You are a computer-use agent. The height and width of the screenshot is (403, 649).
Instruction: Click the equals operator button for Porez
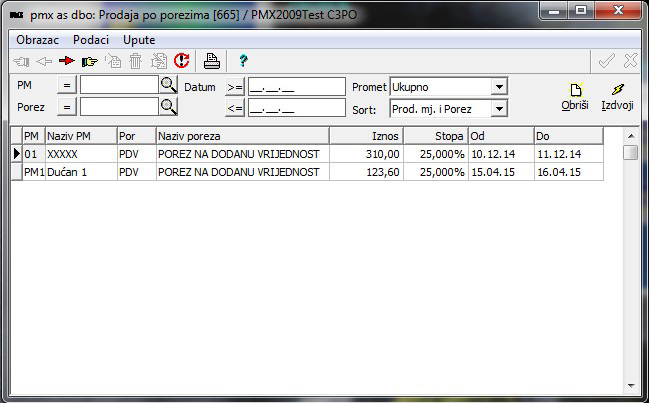click(67, 108)
